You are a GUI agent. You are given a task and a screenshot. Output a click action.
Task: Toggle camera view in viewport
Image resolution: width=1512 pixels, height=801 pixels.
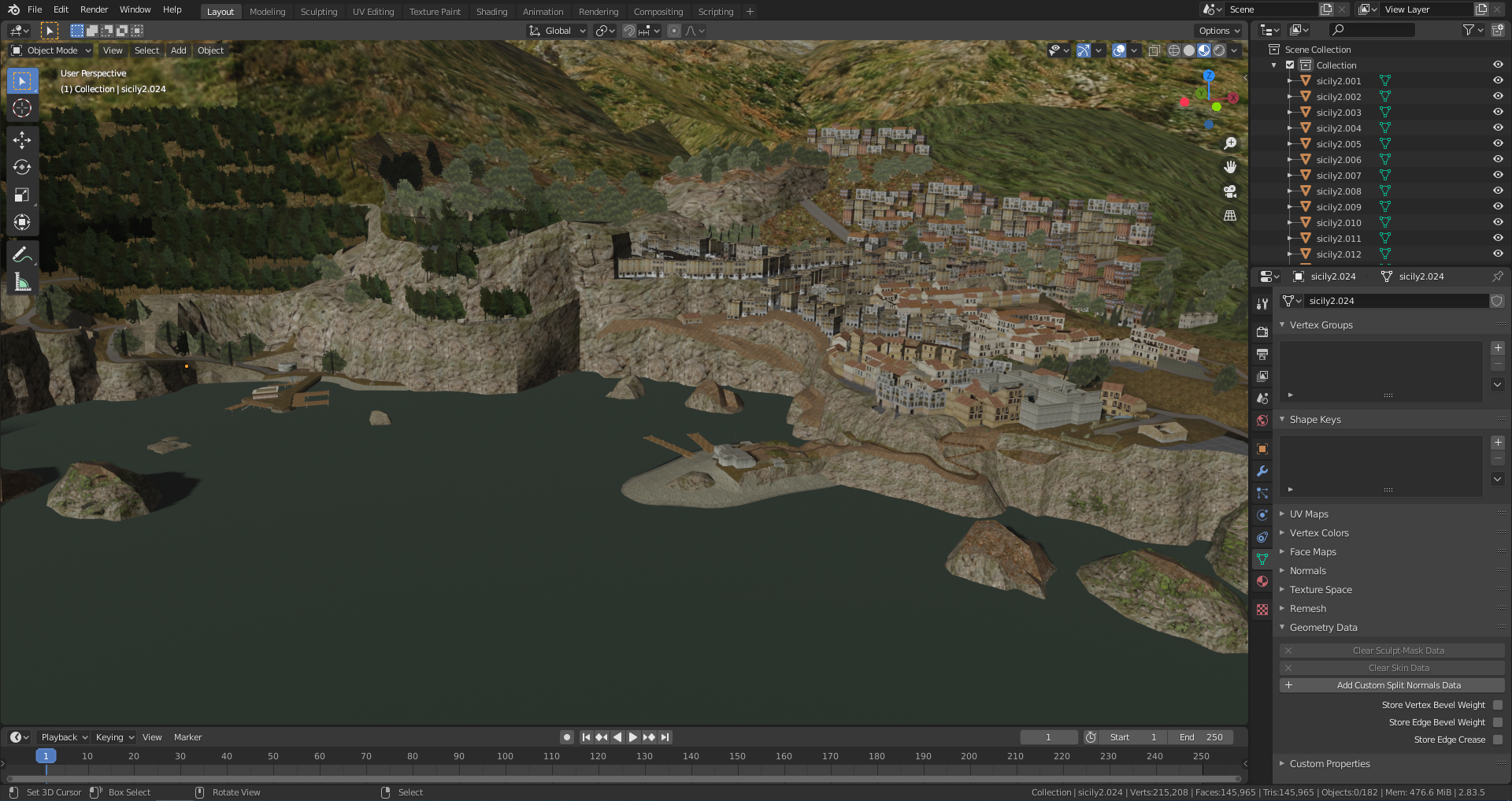(1230, 191)
